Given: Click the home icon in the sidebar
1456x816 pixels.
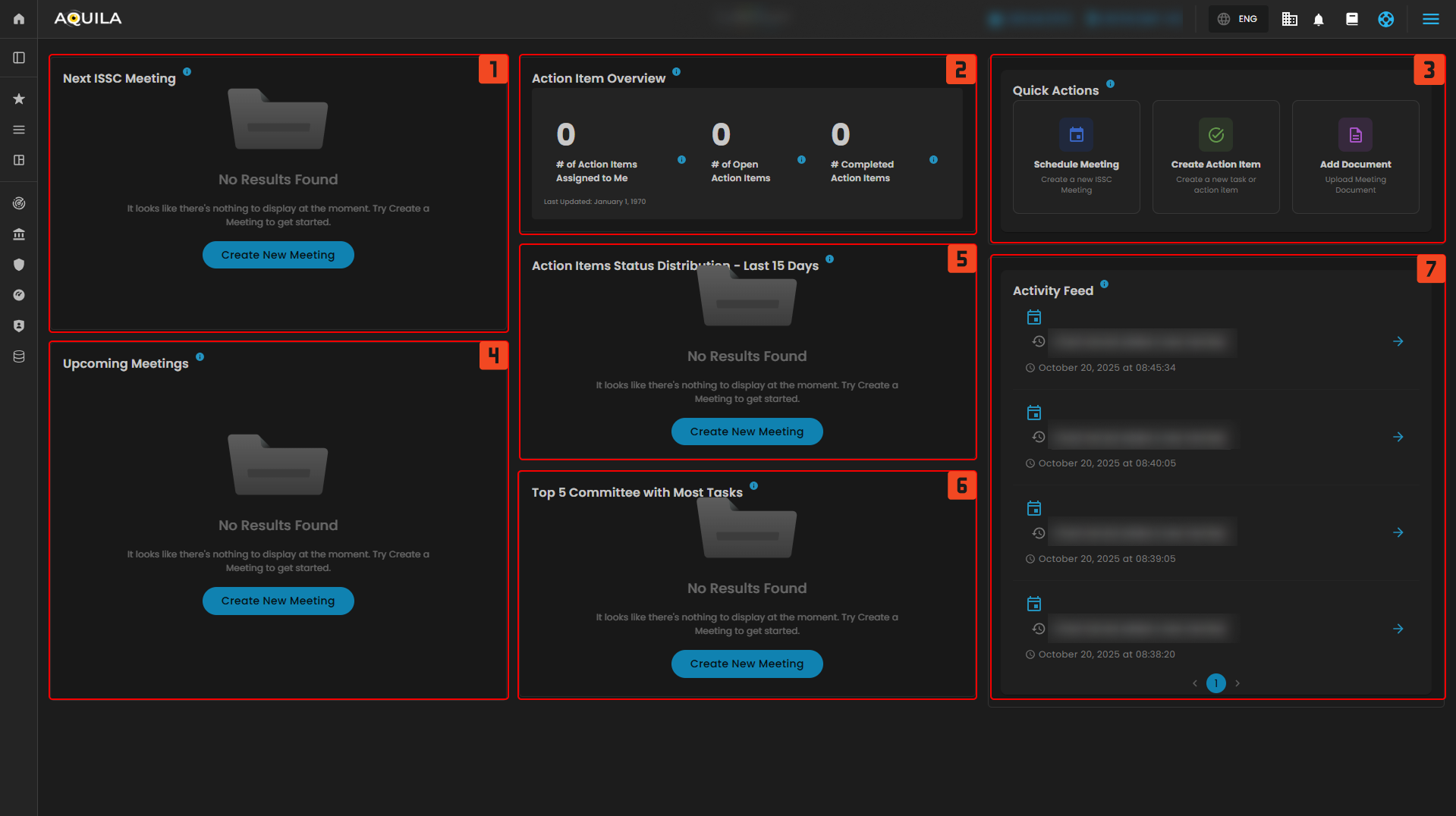Looking at the screenshot, I should click(x=19, y=19).
